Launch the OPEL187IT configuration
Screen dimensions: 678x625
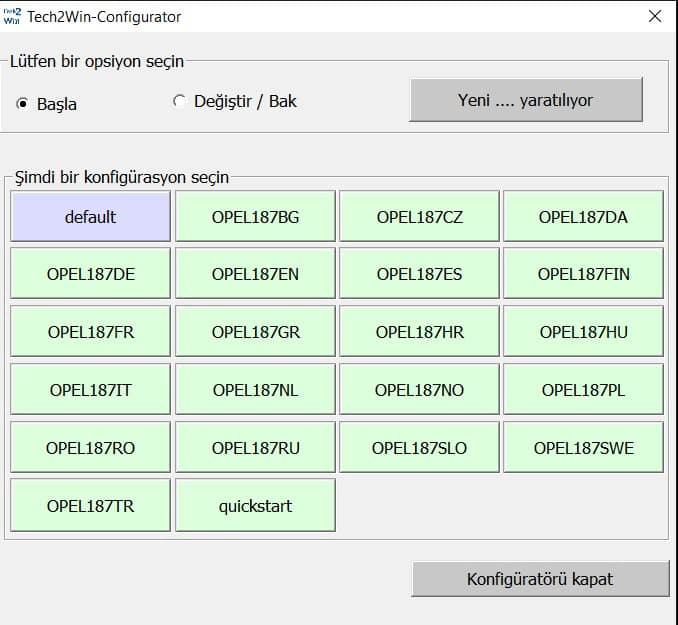[90, 389]
